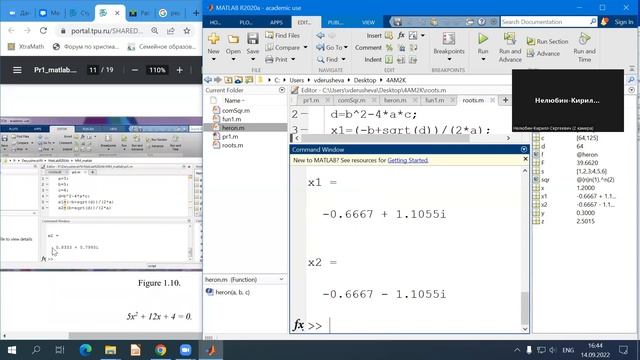Viewport: 640px width, 360px height.
Task: Open the New dropdown arrow
Action: pyautogui.click(x=213, y=60)
